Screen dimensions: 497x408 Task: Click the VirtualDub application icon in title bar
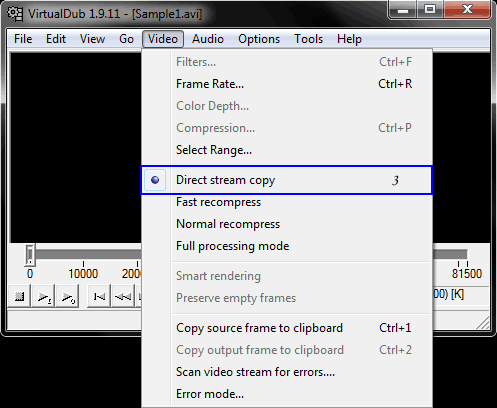click(x=15, y=14)
